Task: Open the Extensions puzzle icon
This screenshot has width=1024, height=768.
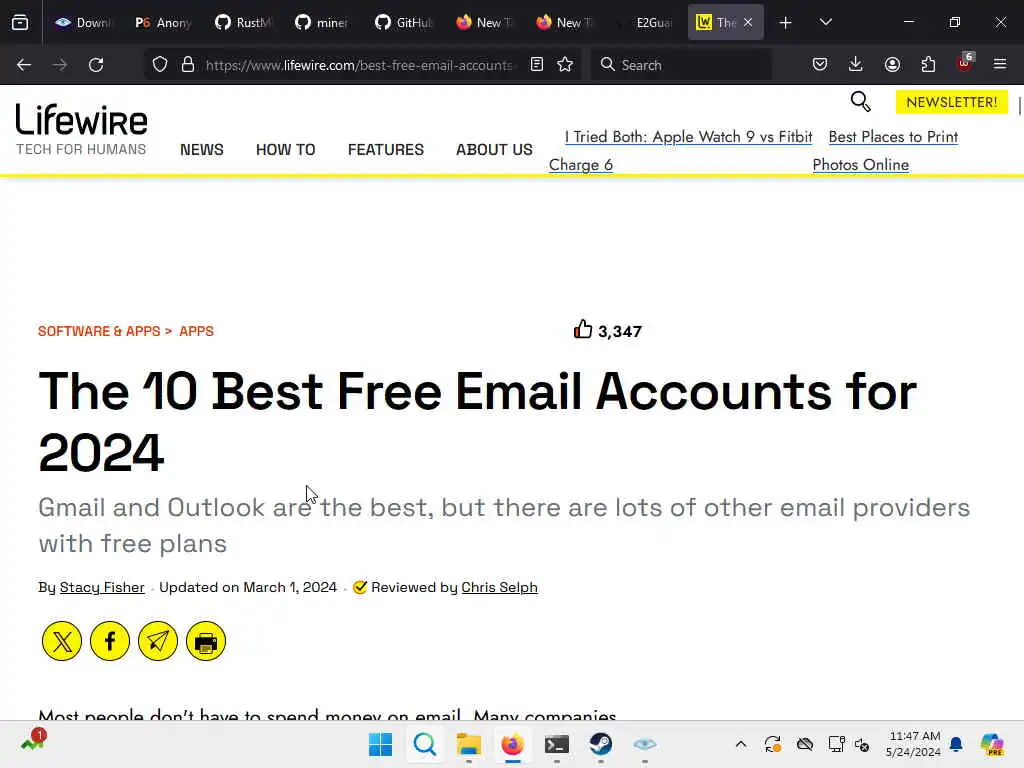Action: (x=928, y=65)
